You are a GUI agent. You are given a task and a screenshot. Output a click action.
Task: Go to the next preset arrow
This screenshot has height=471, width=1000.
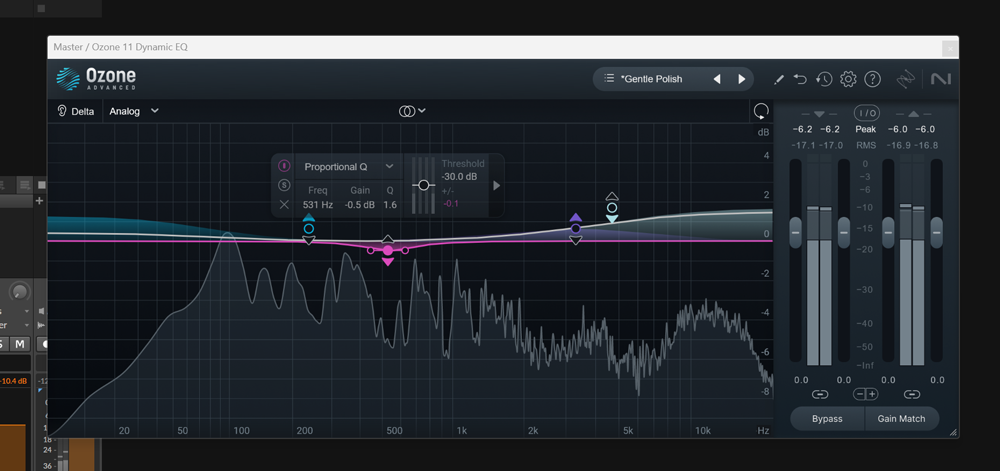(742, 79)
